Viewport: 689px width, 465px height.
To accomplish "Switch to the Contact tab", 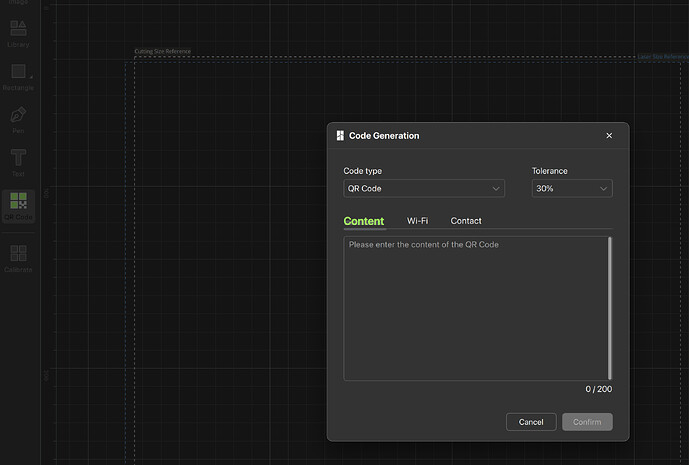I will pos(466,221).
